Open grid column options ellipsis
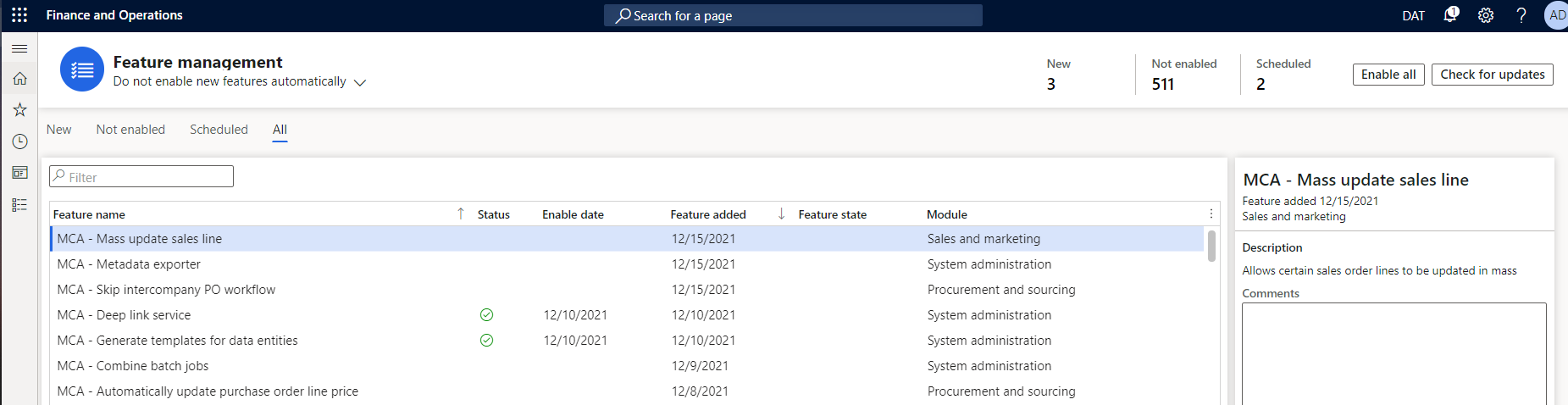Screen dimensions: 1568x405 click(x=1211, y=214)
